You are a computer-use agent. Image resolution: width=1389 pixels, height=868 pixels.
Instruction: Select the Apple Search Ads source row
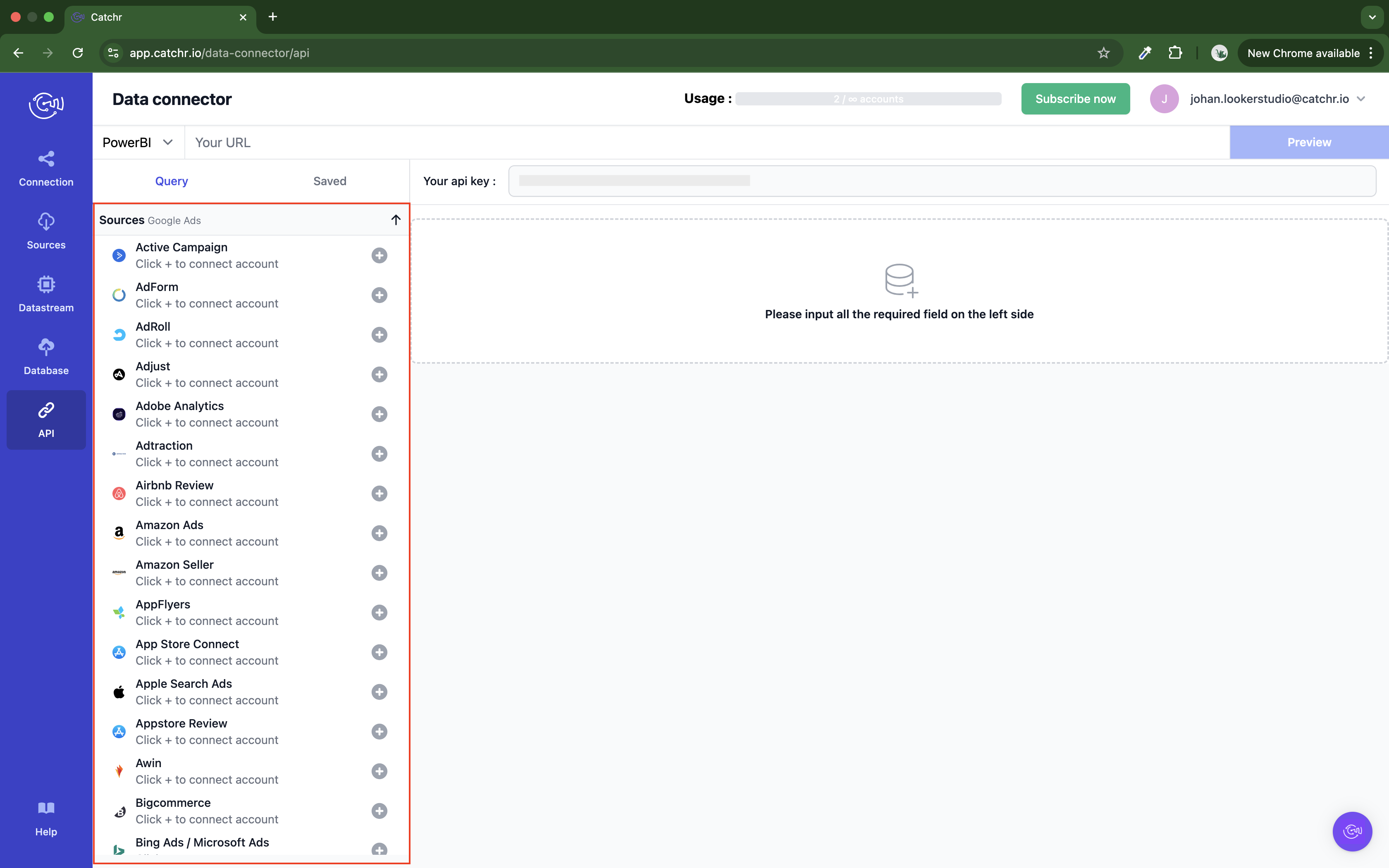click(x=251, y=692)
